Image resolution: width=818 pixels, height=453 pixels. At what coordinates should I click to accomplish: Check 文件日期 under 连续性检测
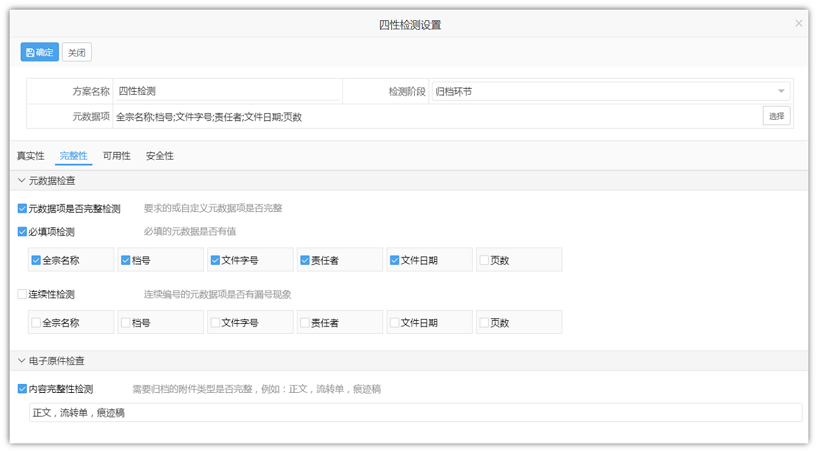tap(395, 323)
